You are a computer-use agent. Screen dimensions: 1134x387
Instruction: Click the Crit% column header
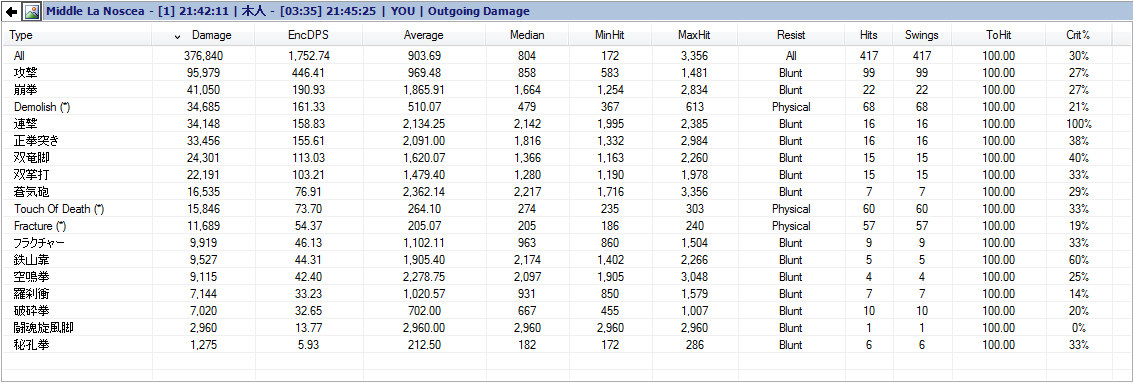1078,35
